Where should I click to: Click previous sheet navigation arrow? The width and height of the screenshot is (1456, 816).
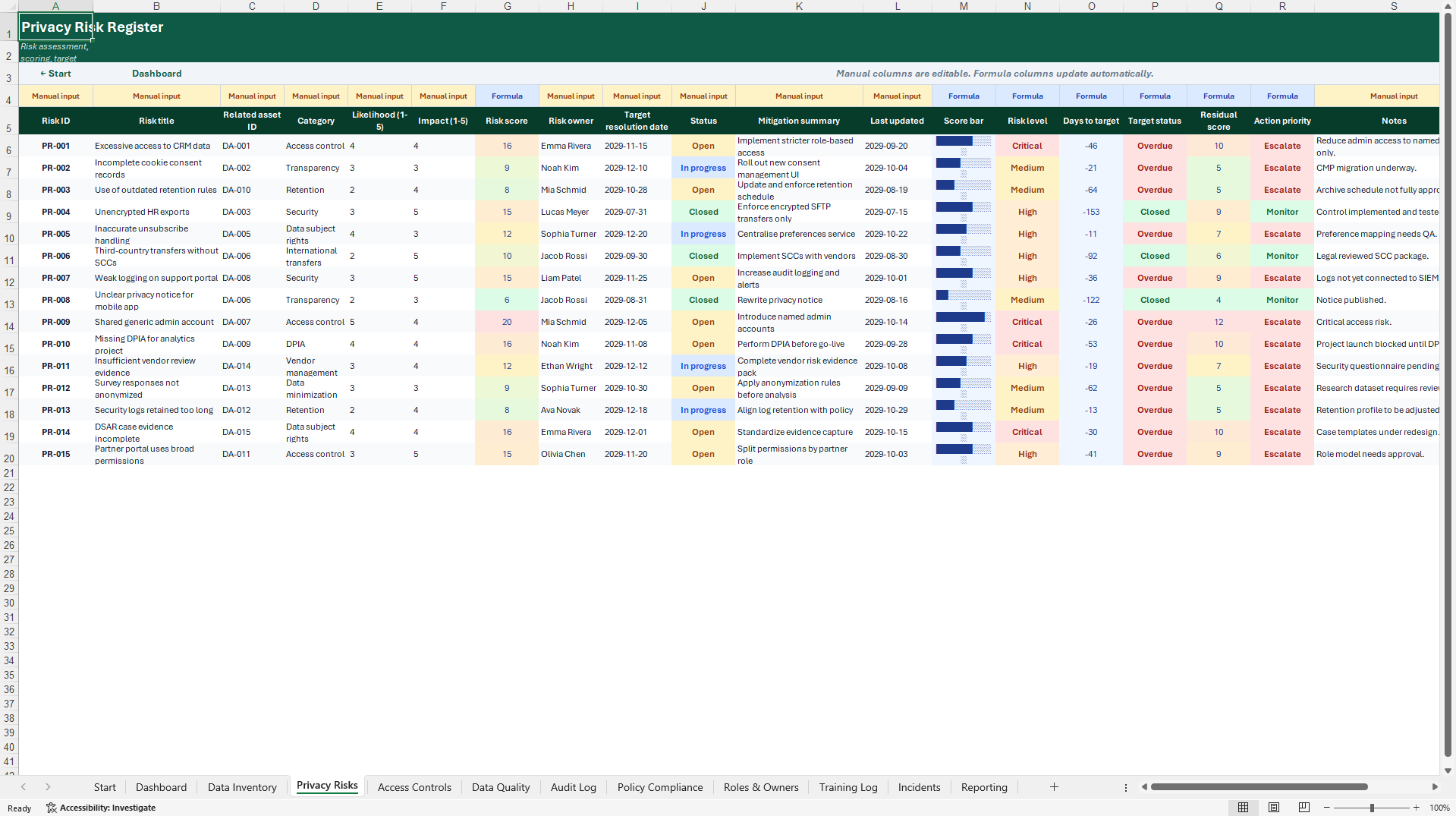(24, 787)
